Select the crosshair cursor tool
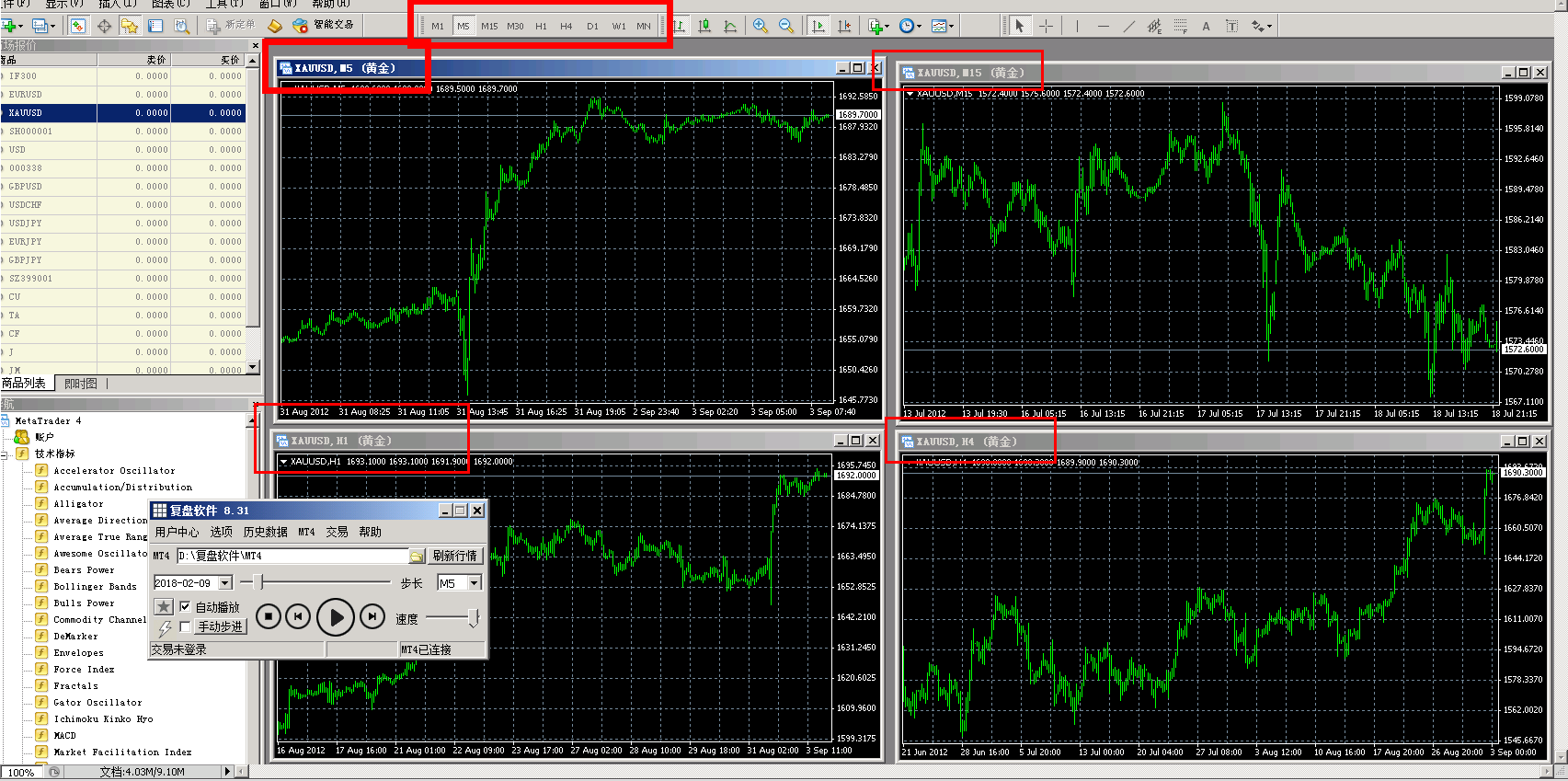The height and width of the screenshot is (781, 1568). pos(1046,26)
